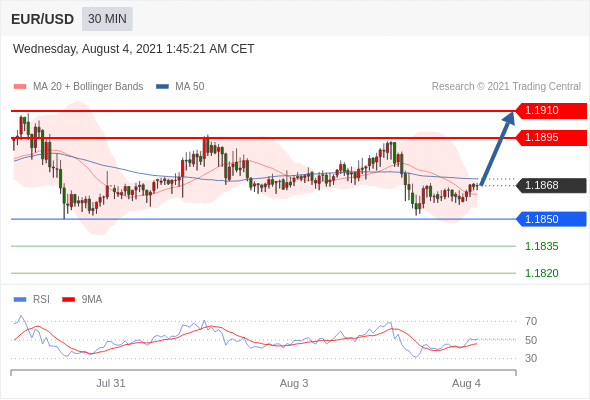Viewport: 590px width, 400px height.
Task: Click the 1.1835 support level label
Action: tap(542, 246)
